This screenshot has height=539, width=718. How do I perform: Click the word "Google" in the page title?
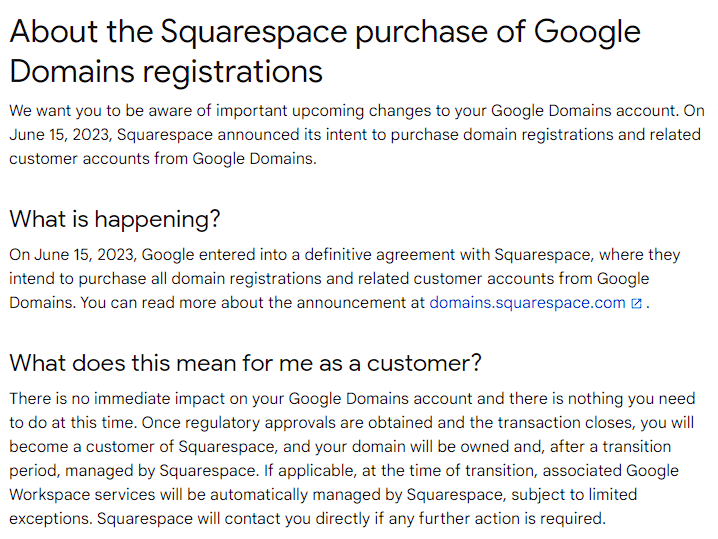tap(587, 31)
